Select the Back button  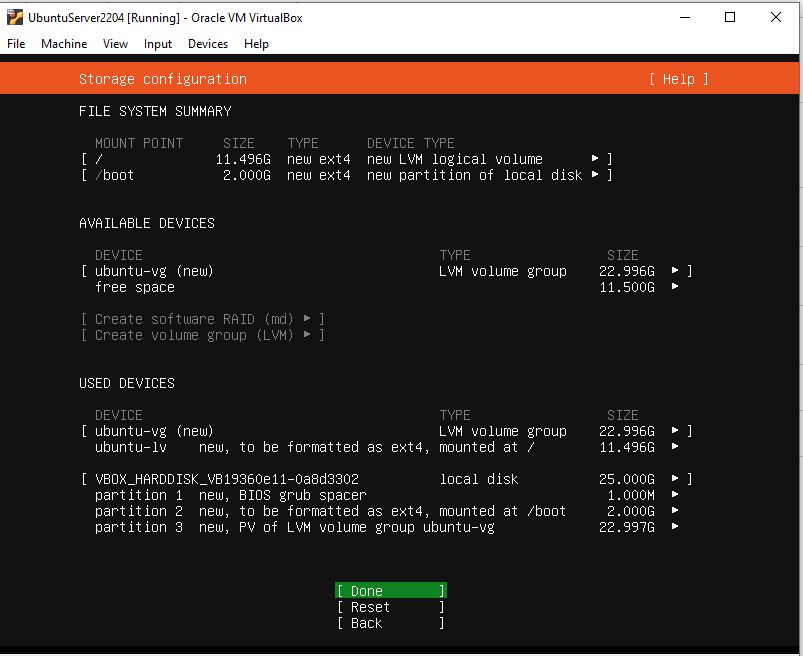391,623
